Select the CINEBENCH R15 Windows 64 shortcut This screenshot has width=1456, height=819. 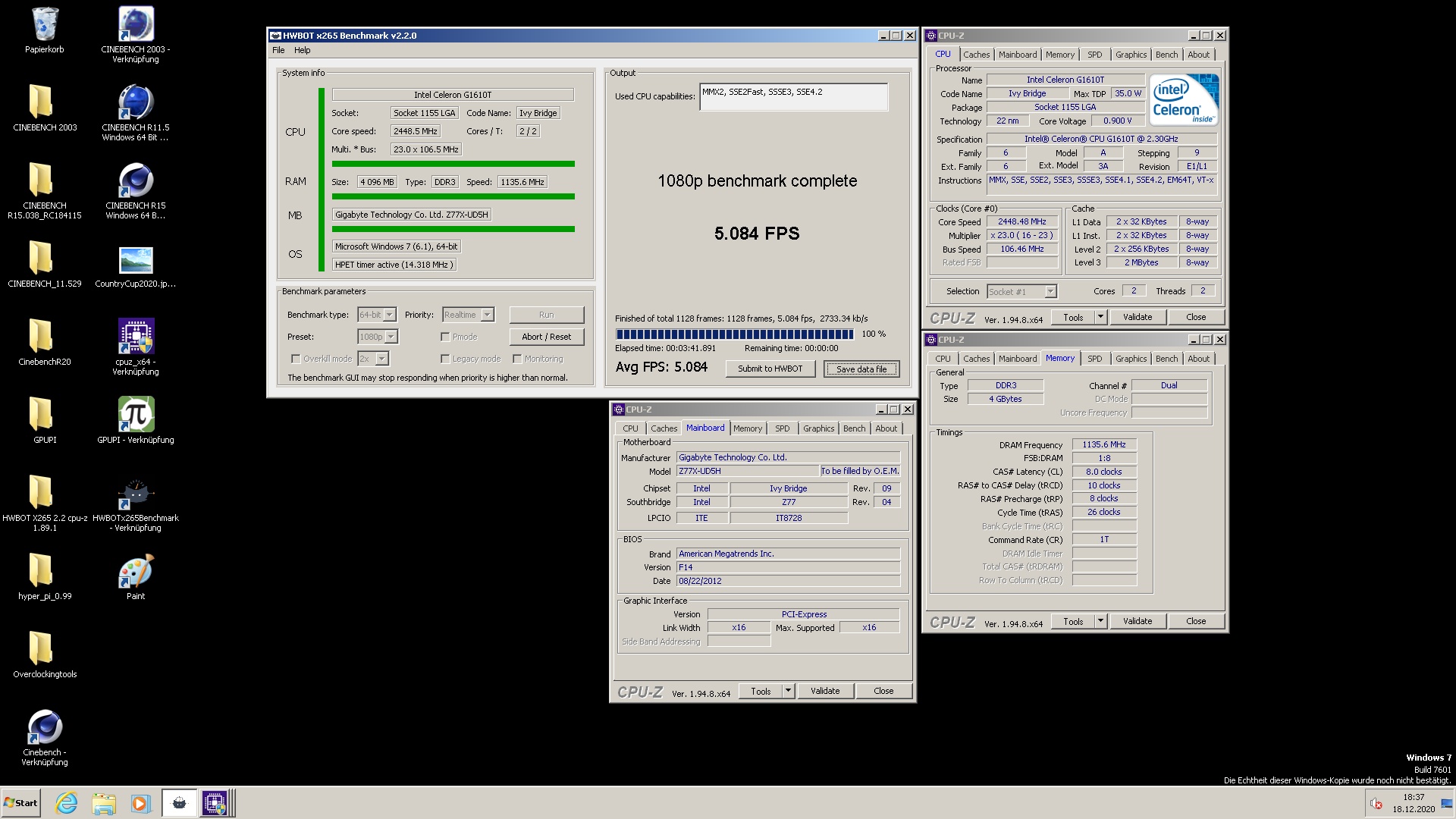(x=136, y=190)
